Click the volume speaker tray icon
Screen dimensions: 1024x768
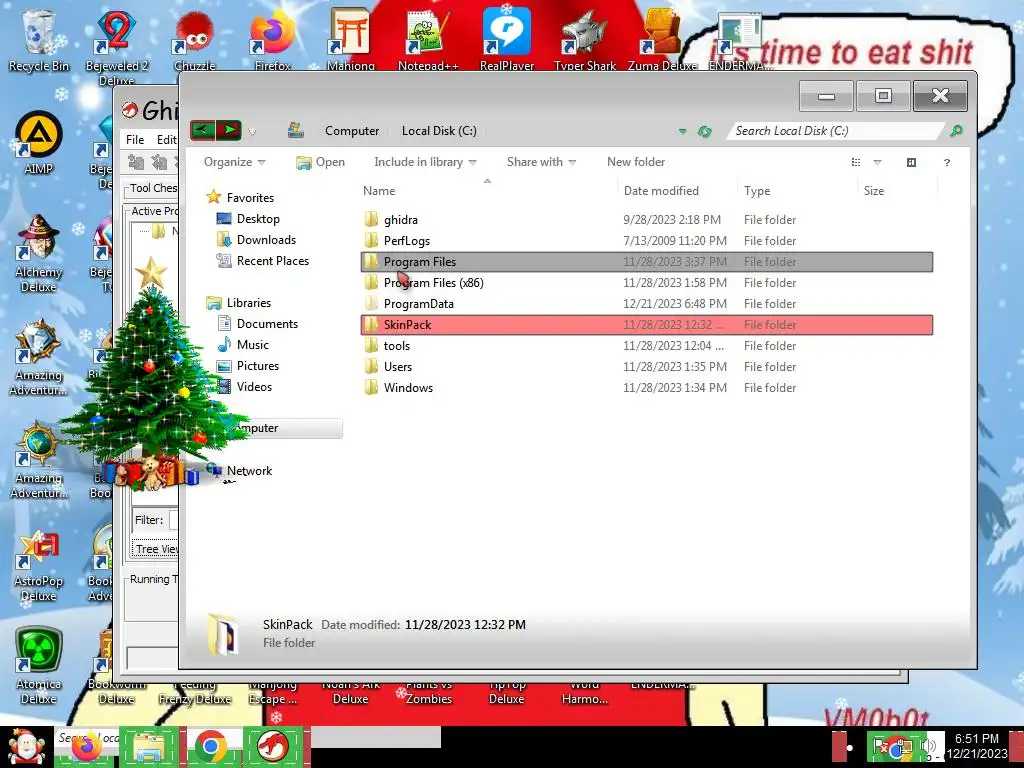(x=930, y=746)
